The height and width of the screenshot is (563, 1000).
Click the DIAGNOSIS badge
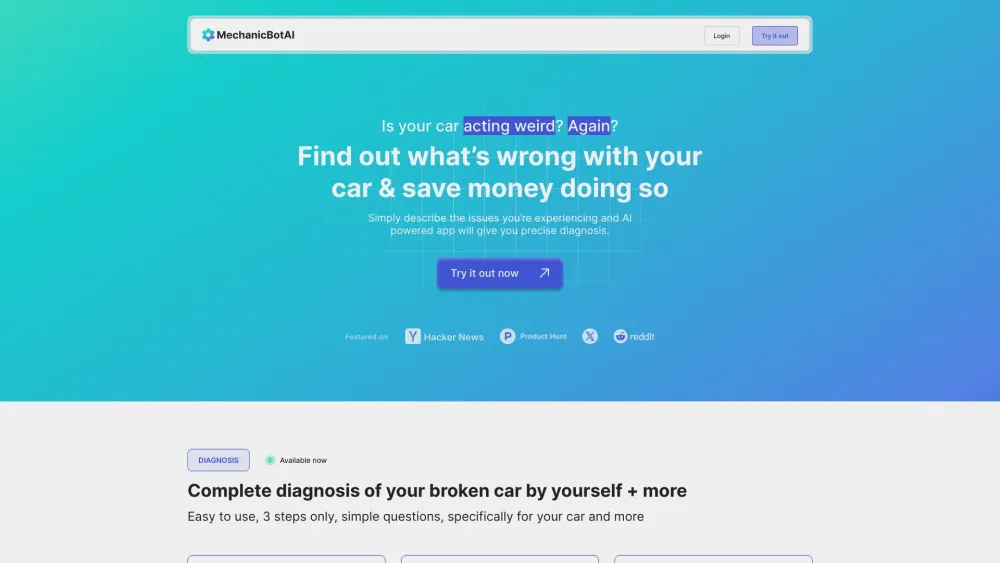coord(218,460)
